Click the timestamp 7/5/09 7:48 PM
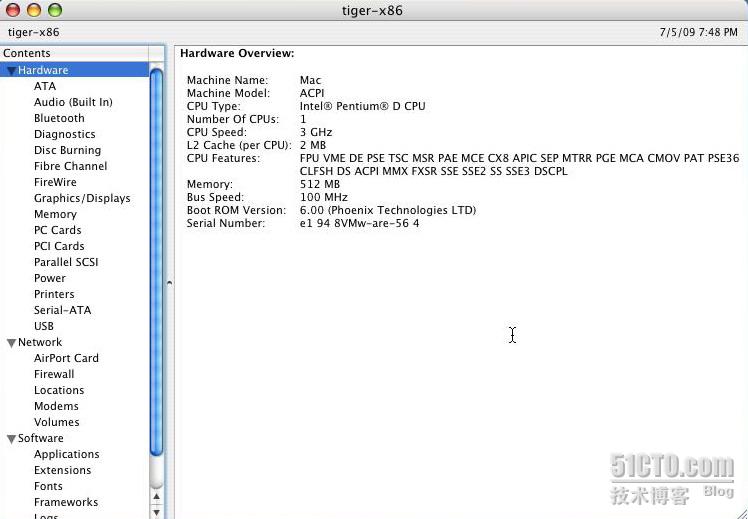748x519 pixels. click(x=698, y=32)
